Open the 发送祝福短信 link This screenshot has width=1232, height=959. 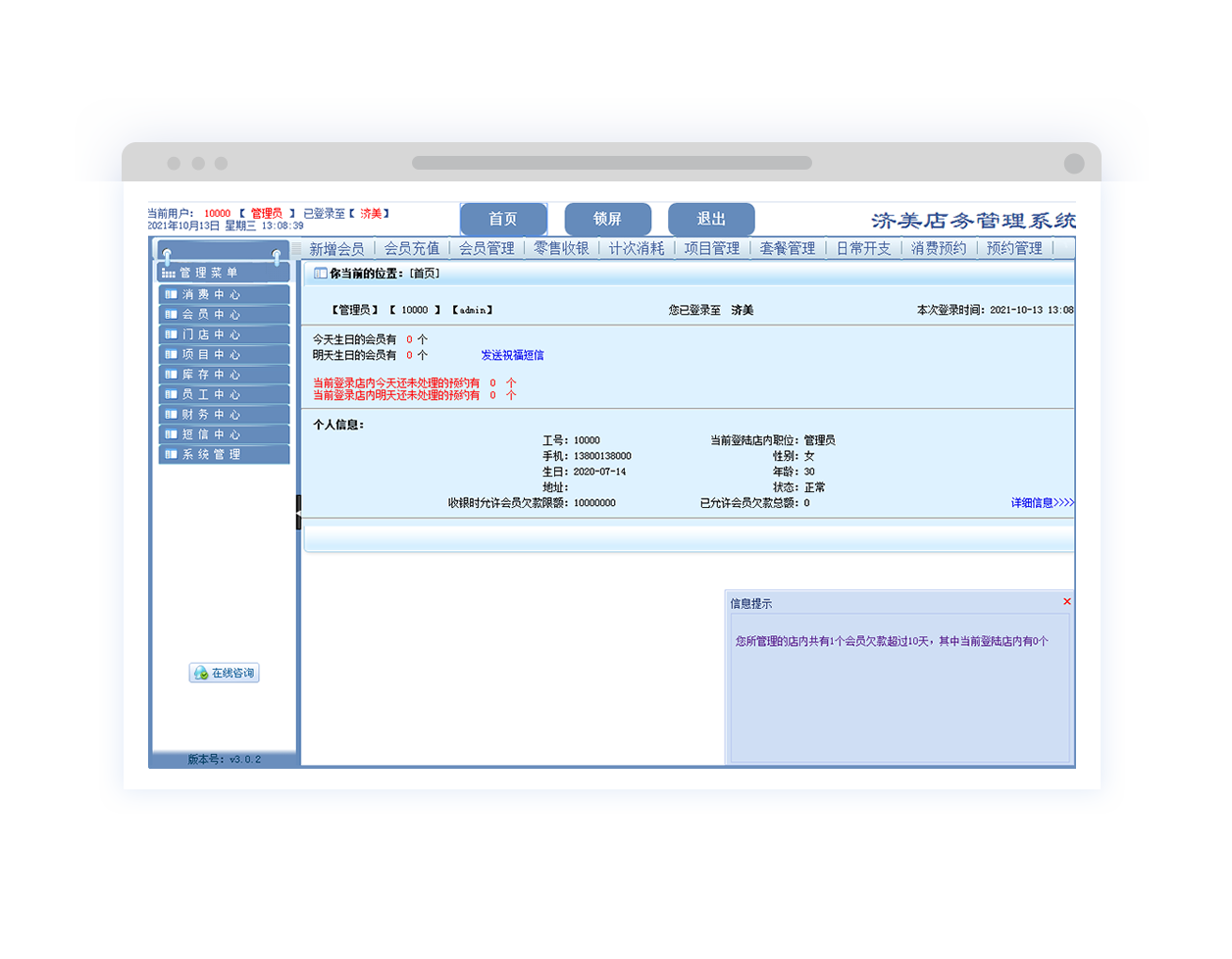512,355
